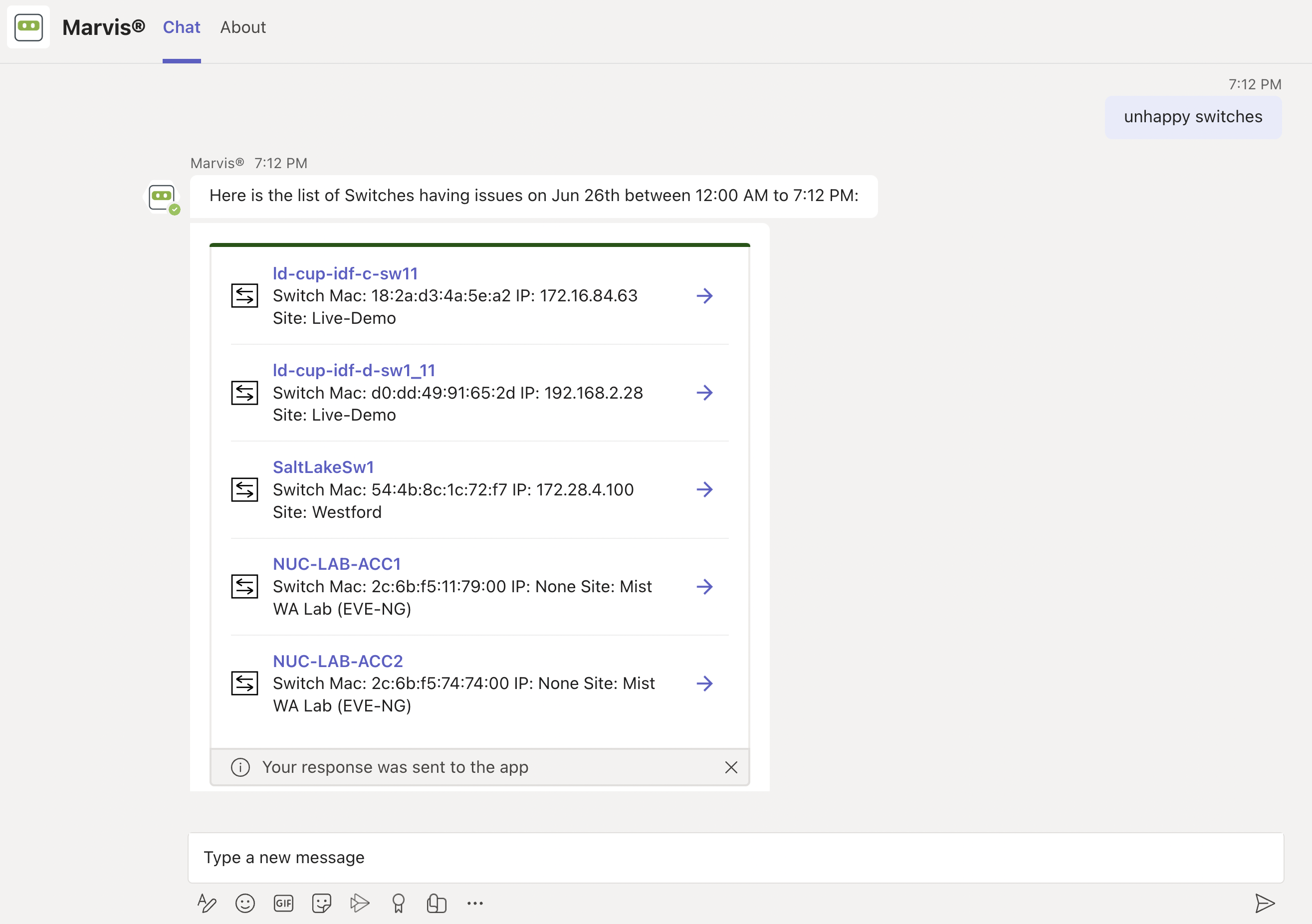The image size is (1312, 924).
Task: Open the sticker picker
Action: point(322,903)
